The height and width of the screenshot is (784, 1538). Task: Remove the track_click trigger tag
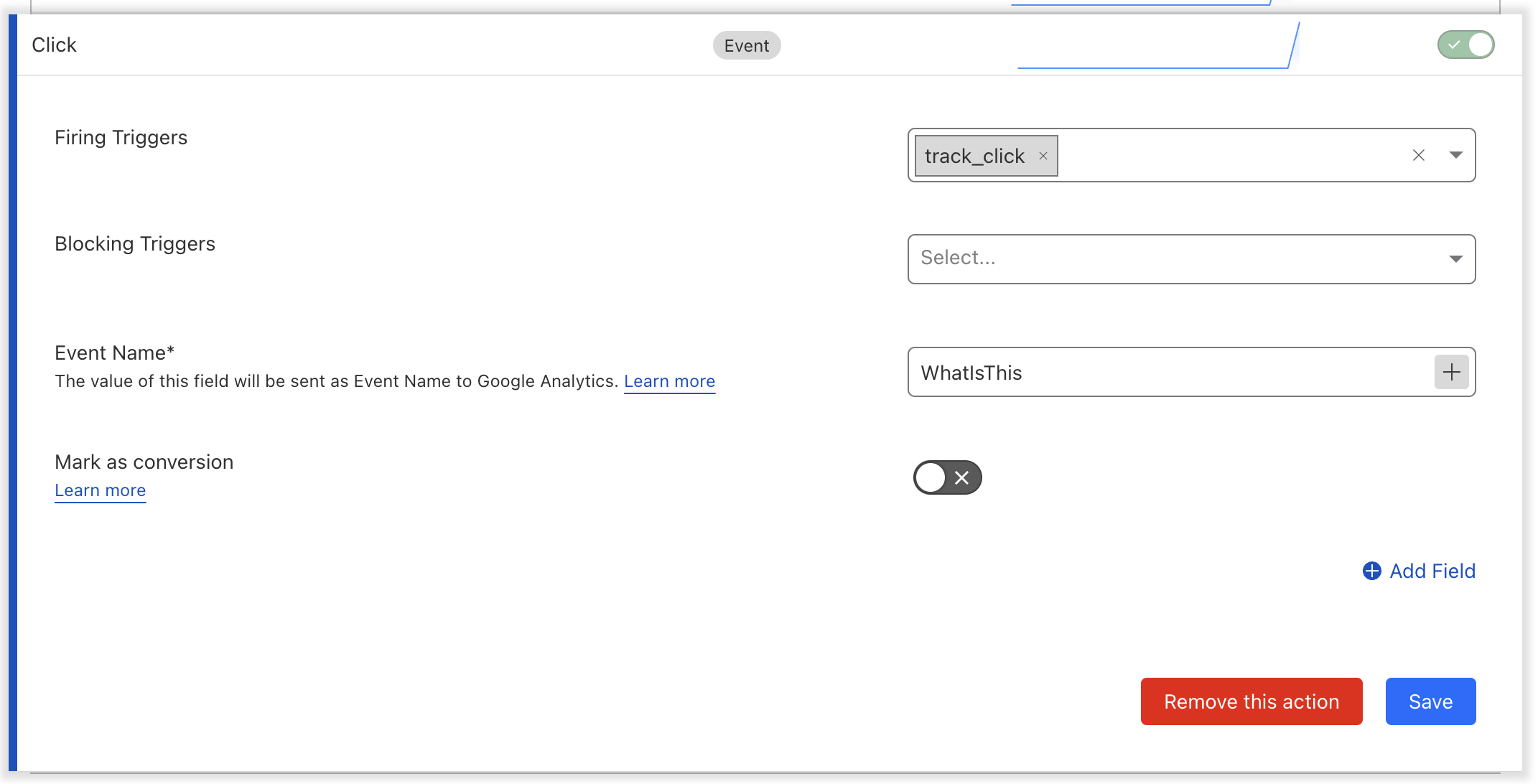[x=1043, y=156]
